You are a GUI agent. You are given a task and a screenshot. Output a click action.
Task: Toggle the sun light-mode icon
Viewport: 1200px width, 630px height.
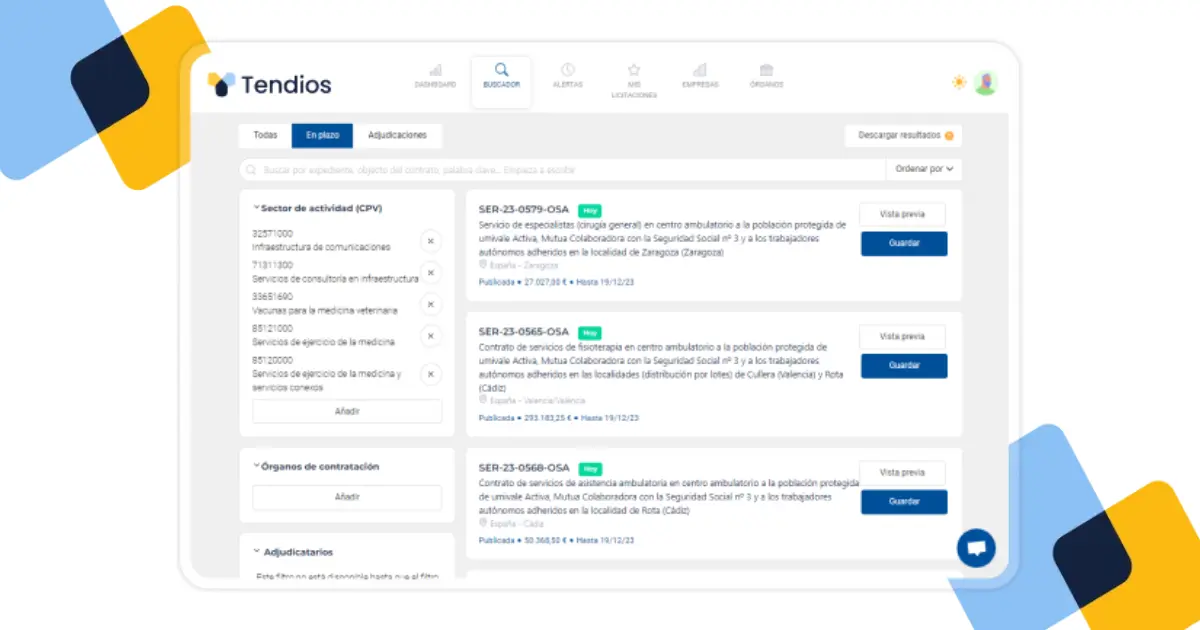point(959,82)
